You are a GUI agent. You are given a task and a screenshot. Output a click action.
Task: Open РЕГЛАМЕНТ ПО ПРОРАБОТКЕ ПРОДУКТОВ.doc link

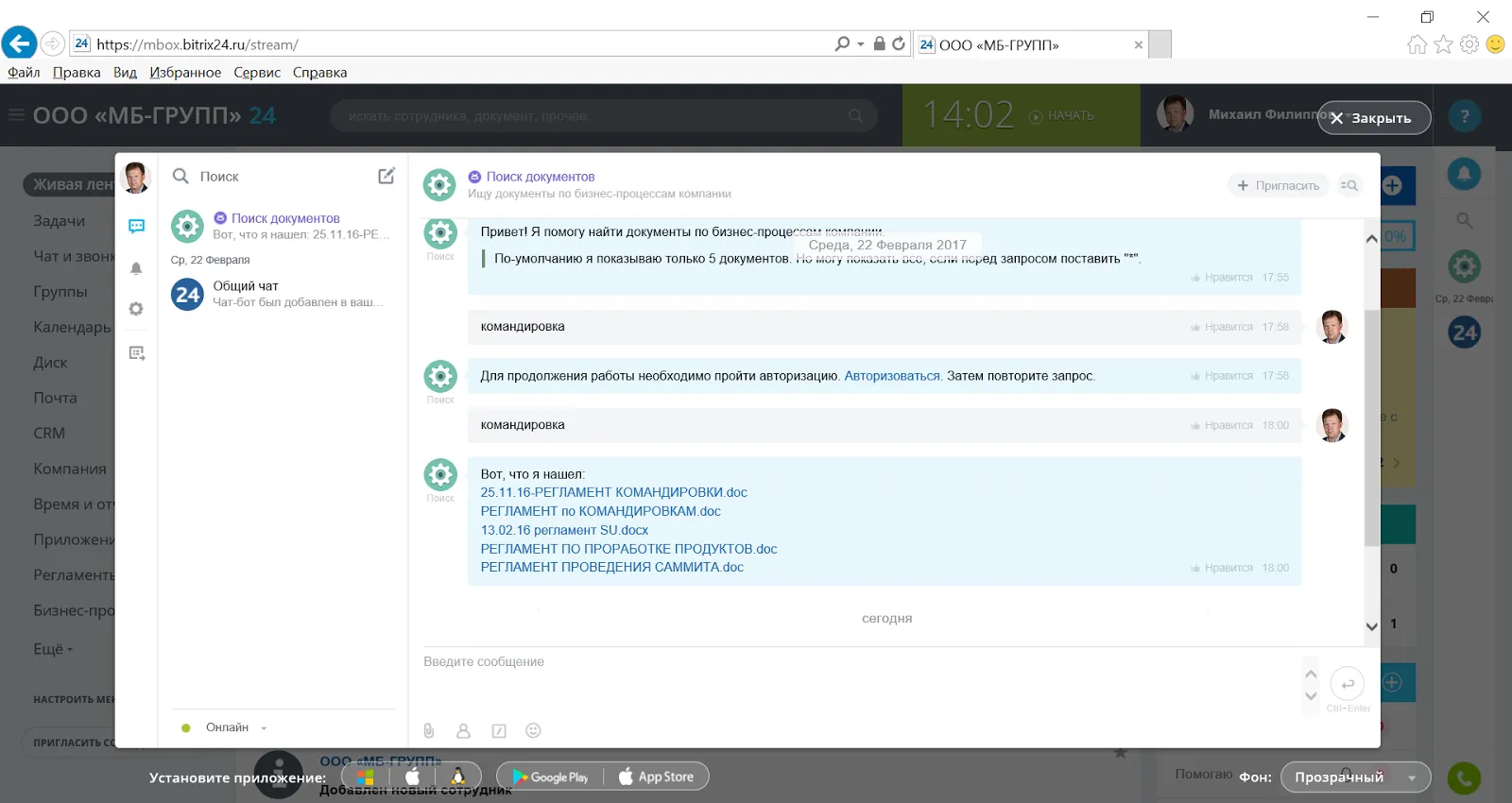[x=628, y=549]
